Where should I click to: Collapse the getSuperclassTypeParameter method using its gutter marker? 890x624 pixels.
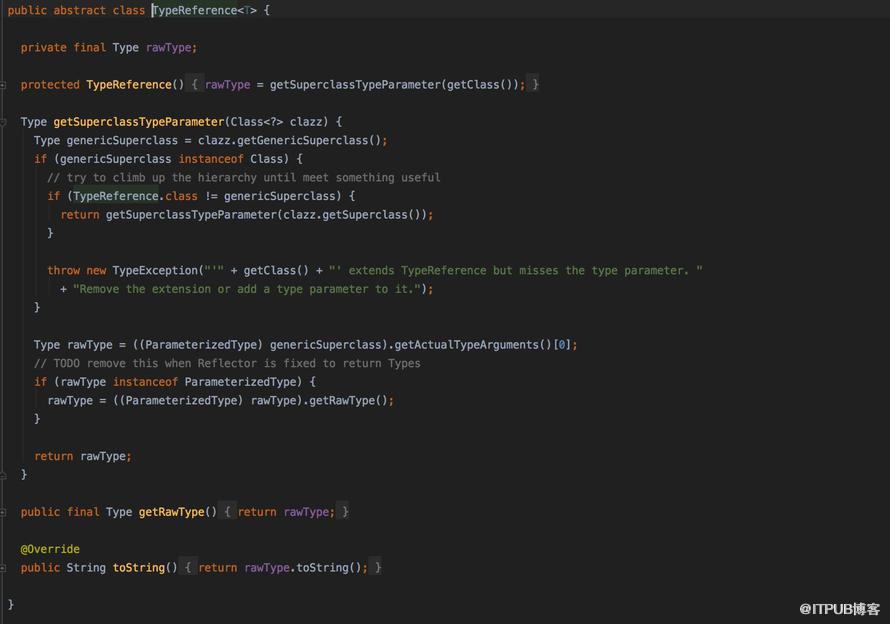coord(3,122)
